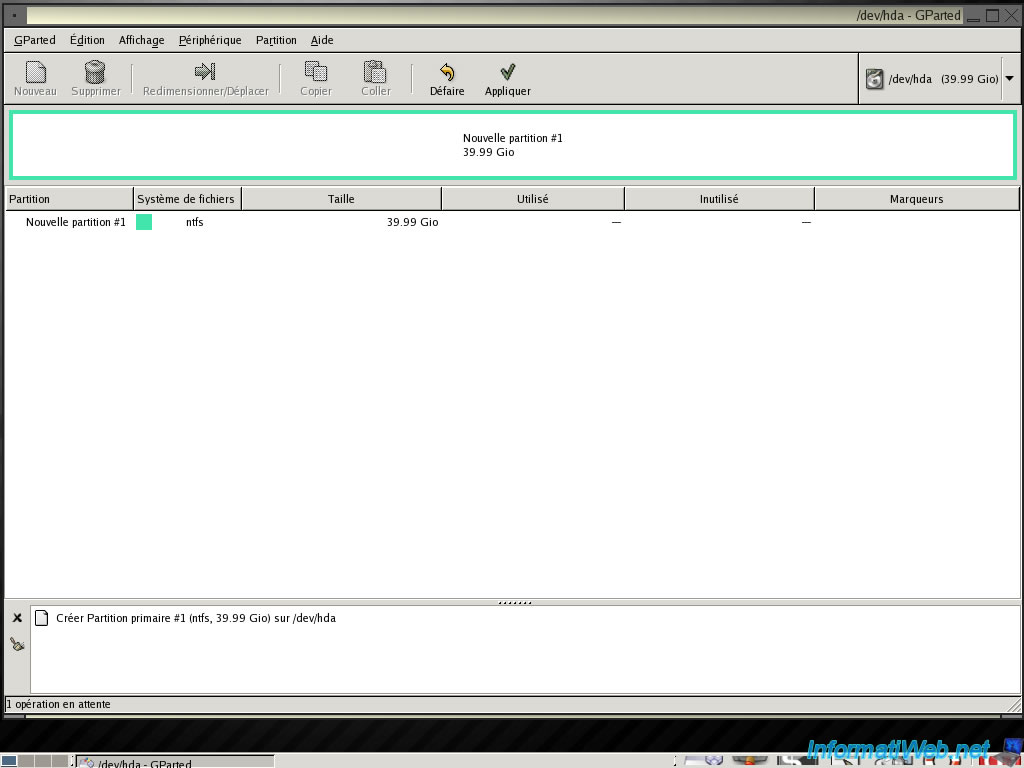Image resolution: width=1024 pixels, height=768 pixels.
Task: Click the 39.99 Gio size cell in the table
Action: coord(412,222)
